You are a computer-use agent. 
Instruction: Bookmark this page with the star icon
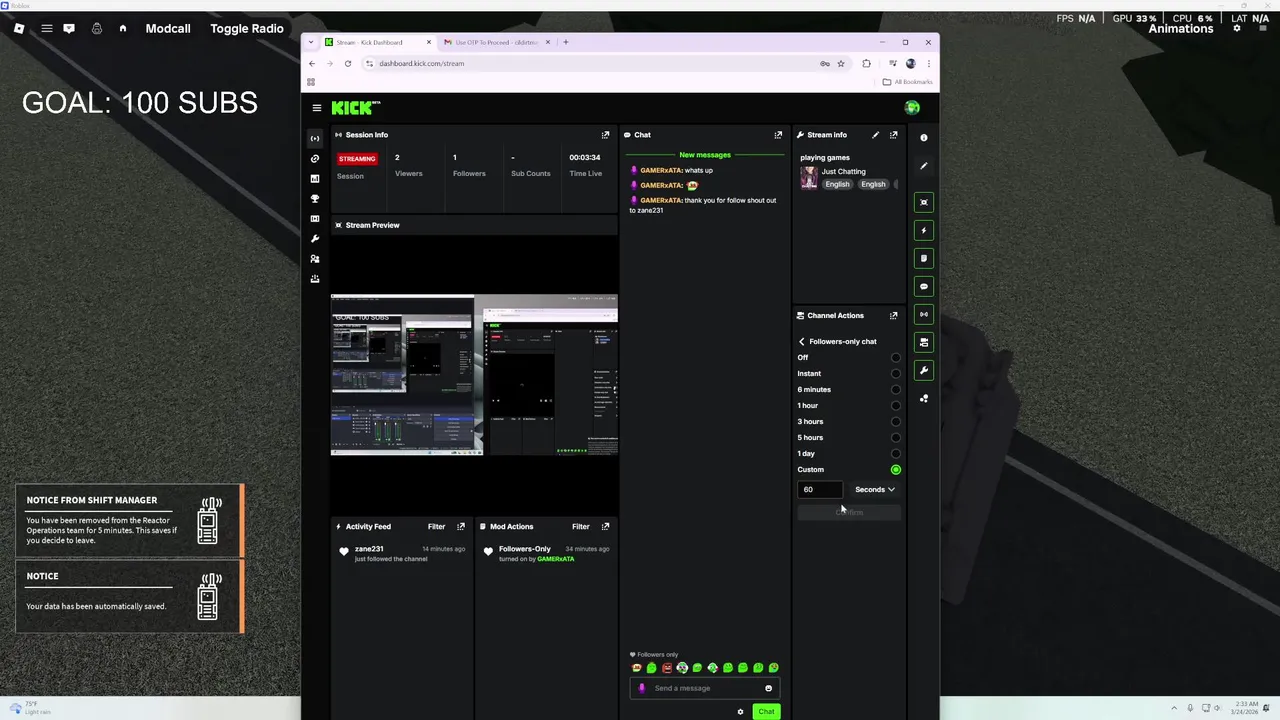841,63
